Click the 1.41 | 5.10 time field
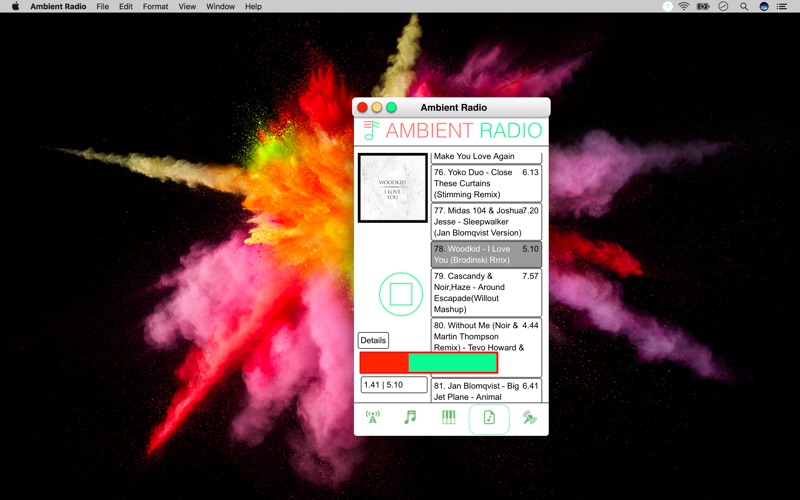The image size is (800, 500). (394, 385)
